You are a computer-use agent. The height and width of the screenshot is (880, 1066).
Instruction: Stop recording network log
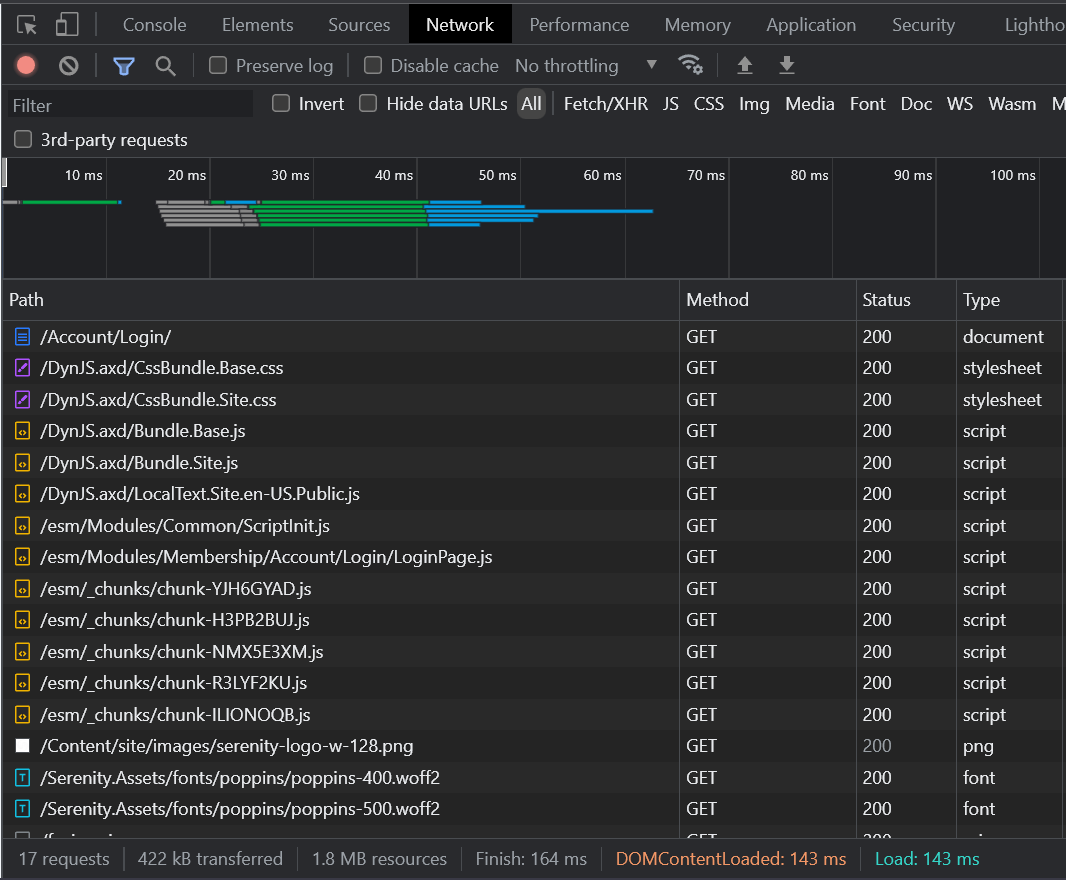26,66
